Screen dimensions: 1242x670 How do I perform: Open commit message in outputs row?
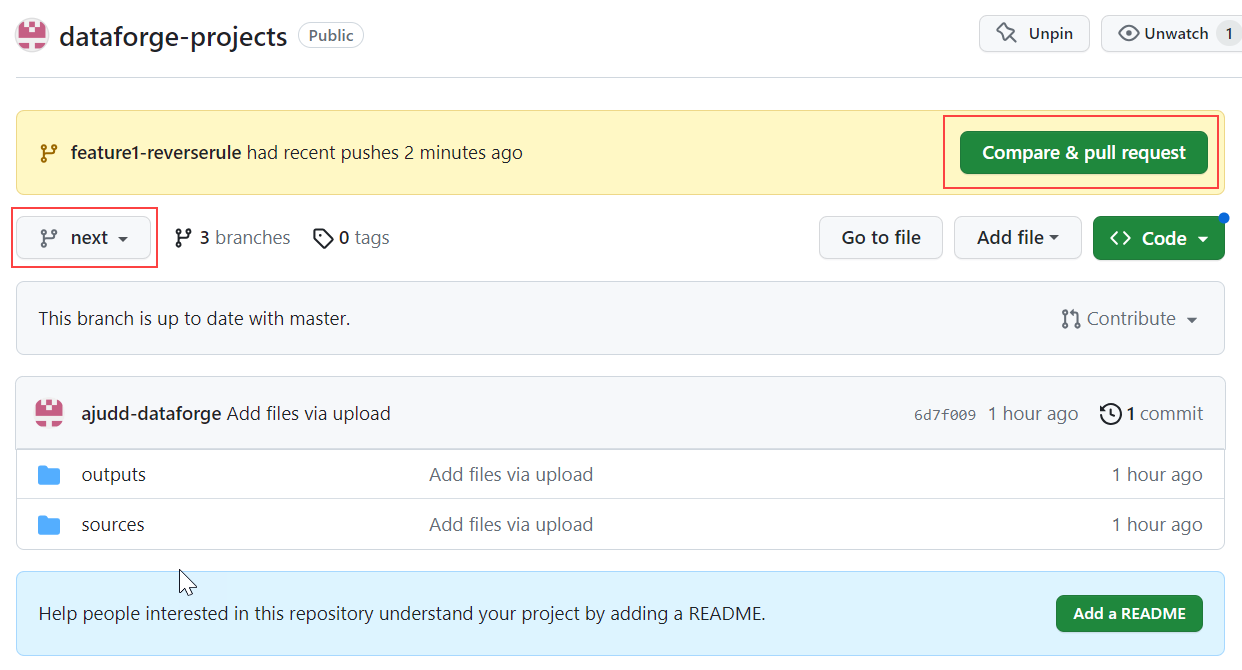511,475
